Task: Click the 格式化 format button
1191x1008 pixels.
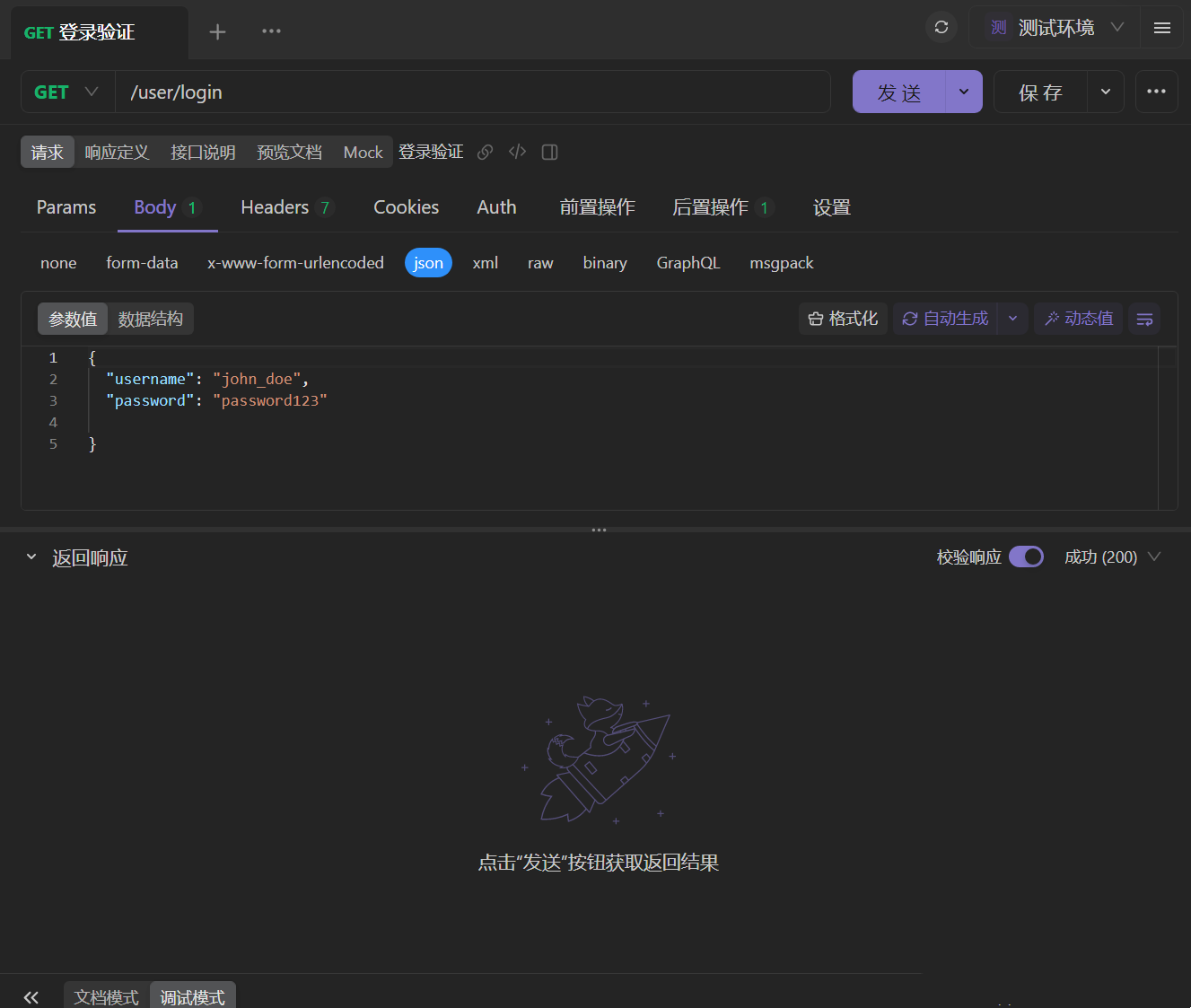Action: pos(843,319)
